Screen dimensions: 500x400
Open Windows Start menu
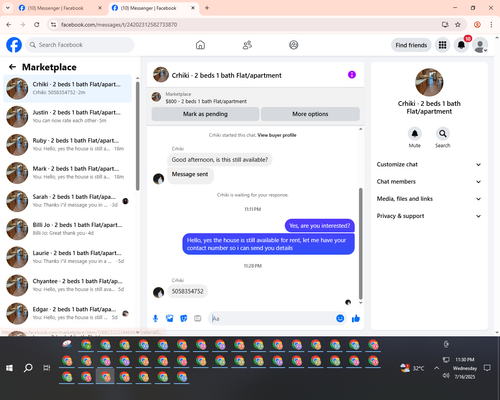9,368
